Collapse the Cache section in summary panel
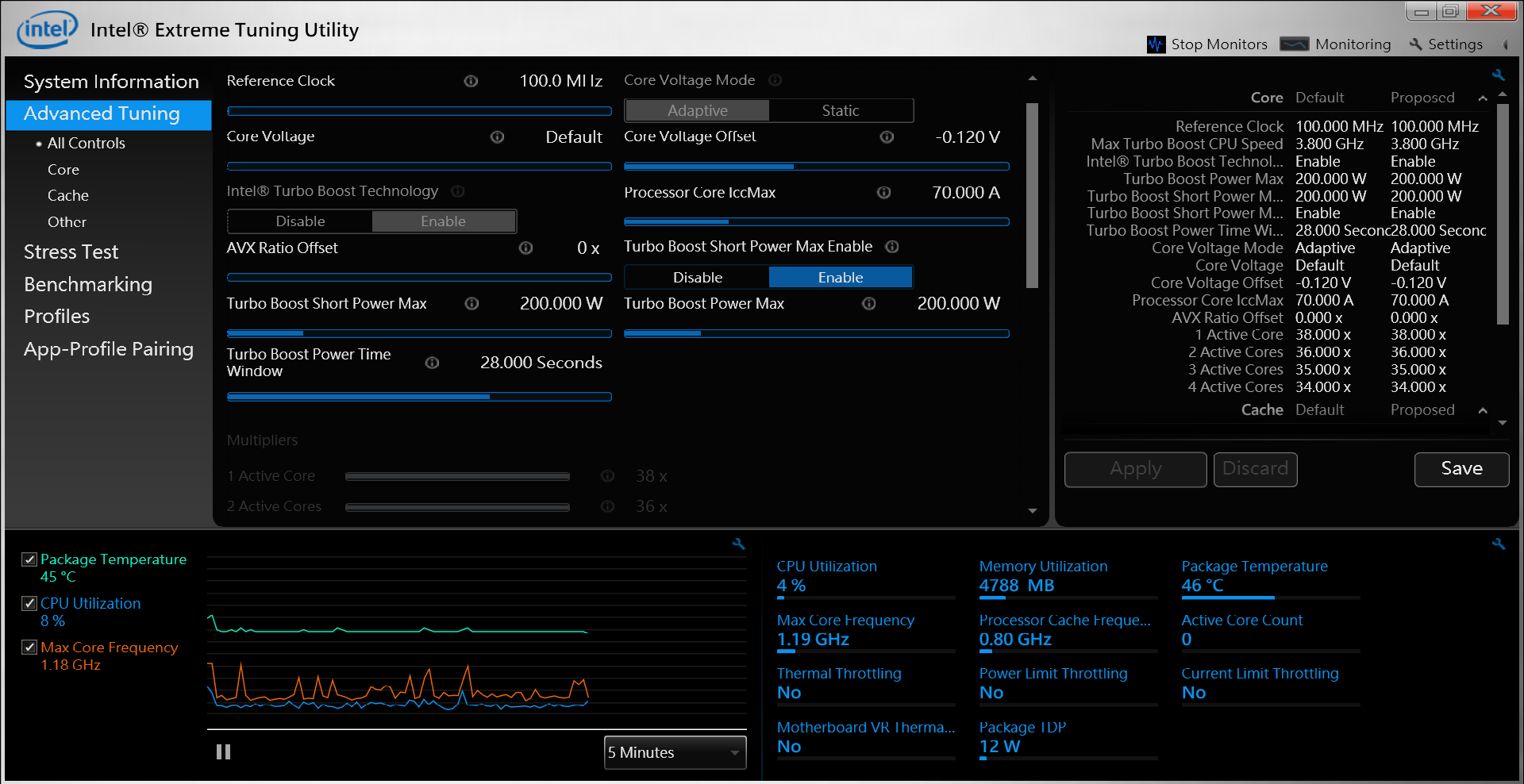The height and width of the screenshot is (784, 1524). point(1483,410)
